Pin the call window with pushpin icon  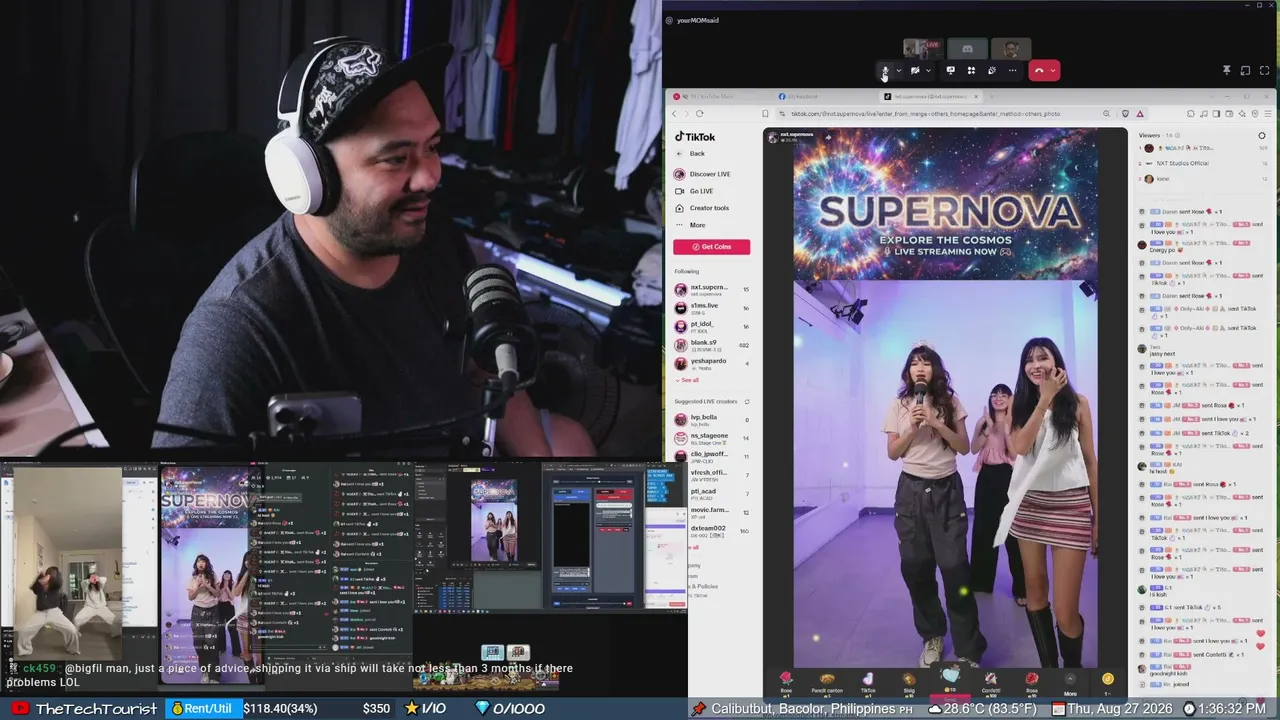click(x=1226, y=71)
